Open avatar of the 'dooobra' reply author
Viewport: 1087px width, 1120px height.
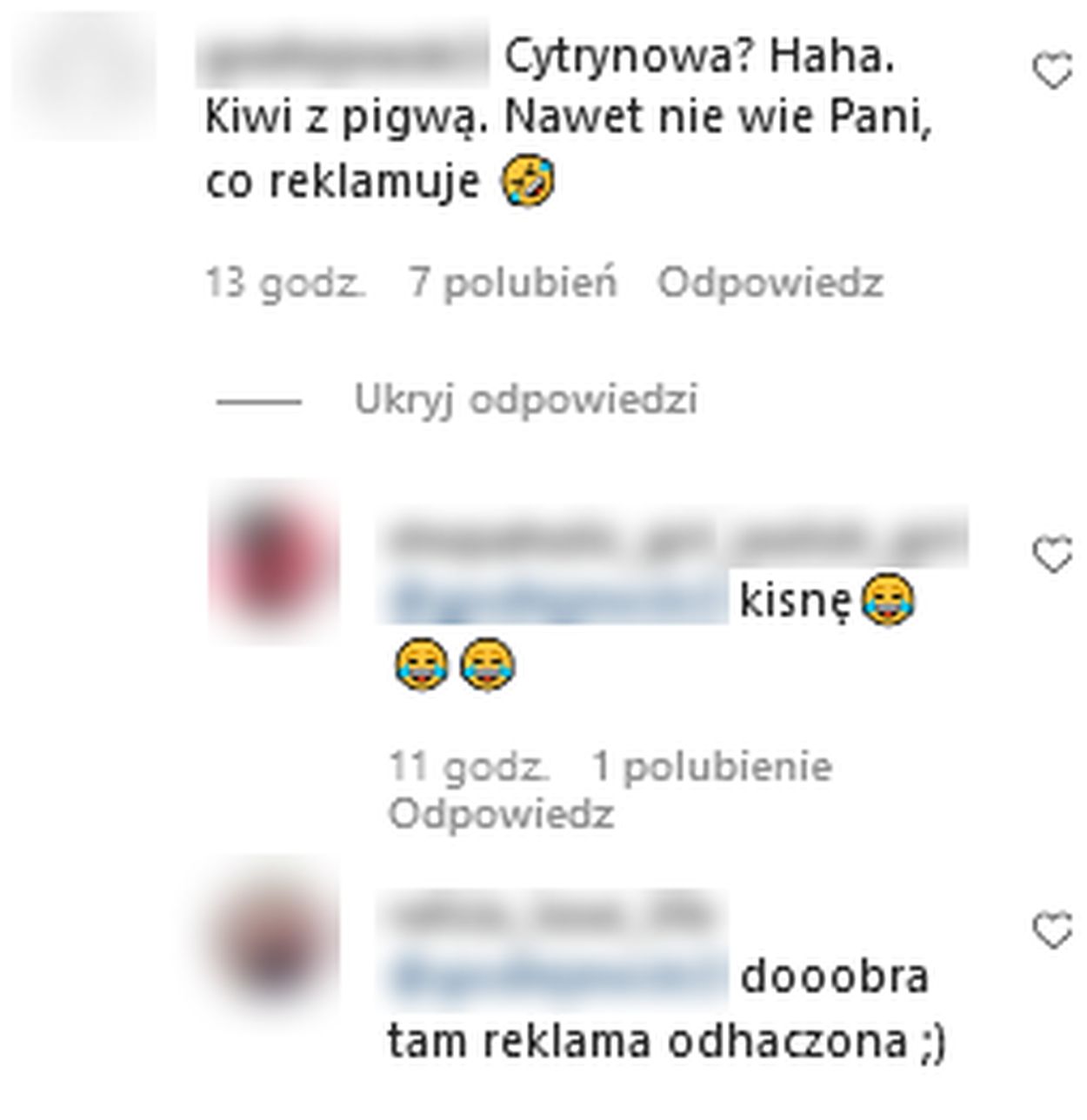(275, 937)
